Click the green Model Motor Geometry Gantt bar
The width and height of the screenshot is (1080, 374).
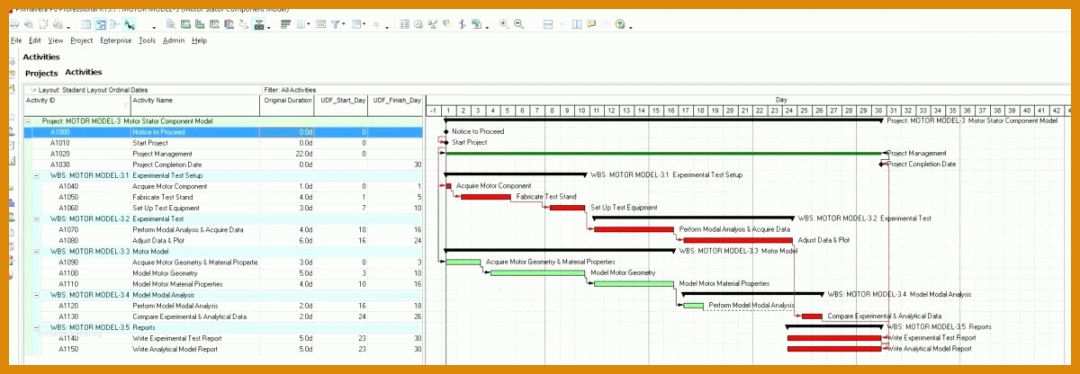click(537, 273)
